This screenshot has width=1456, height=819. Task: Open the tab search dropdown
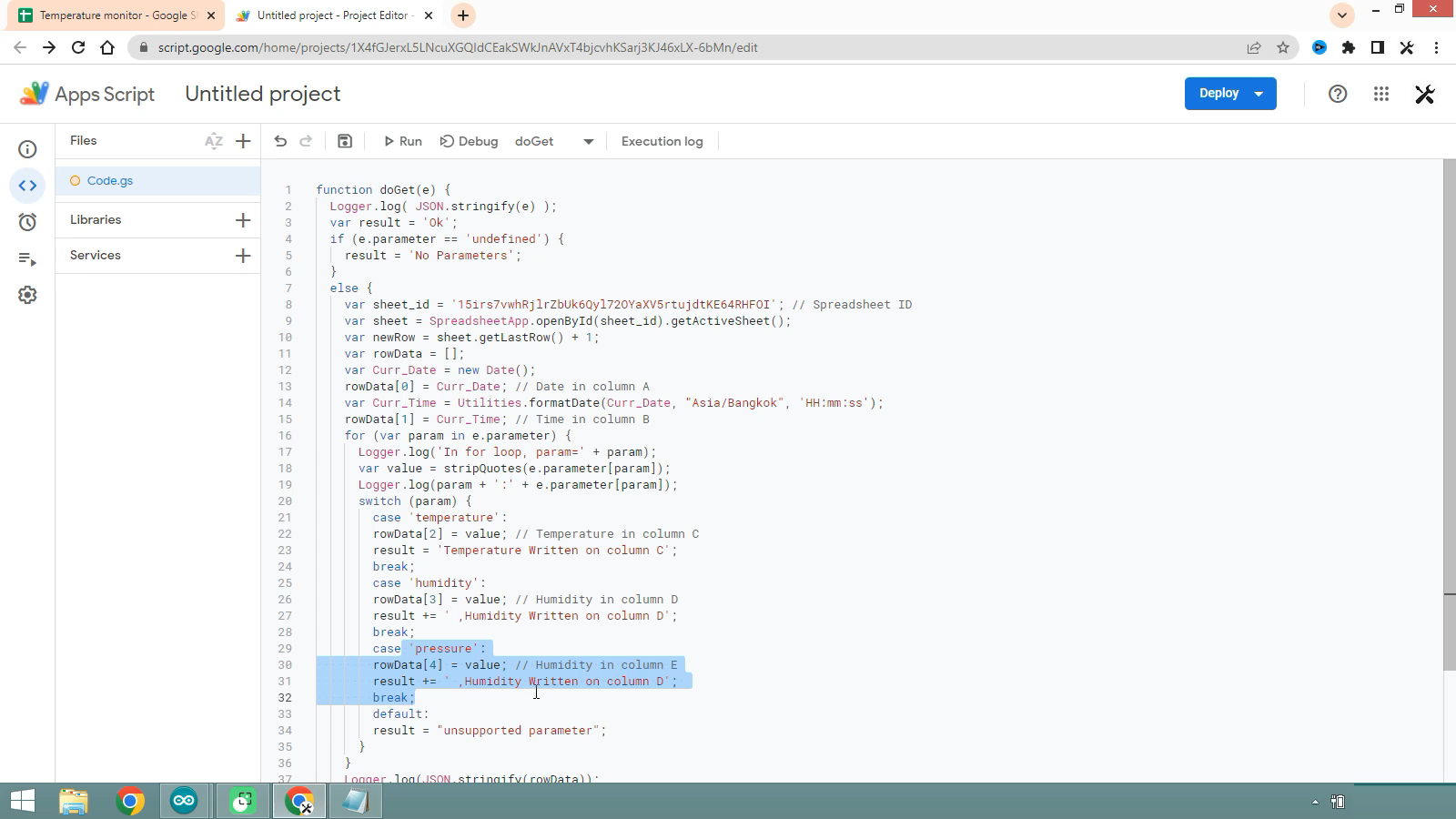[1341, 15]
